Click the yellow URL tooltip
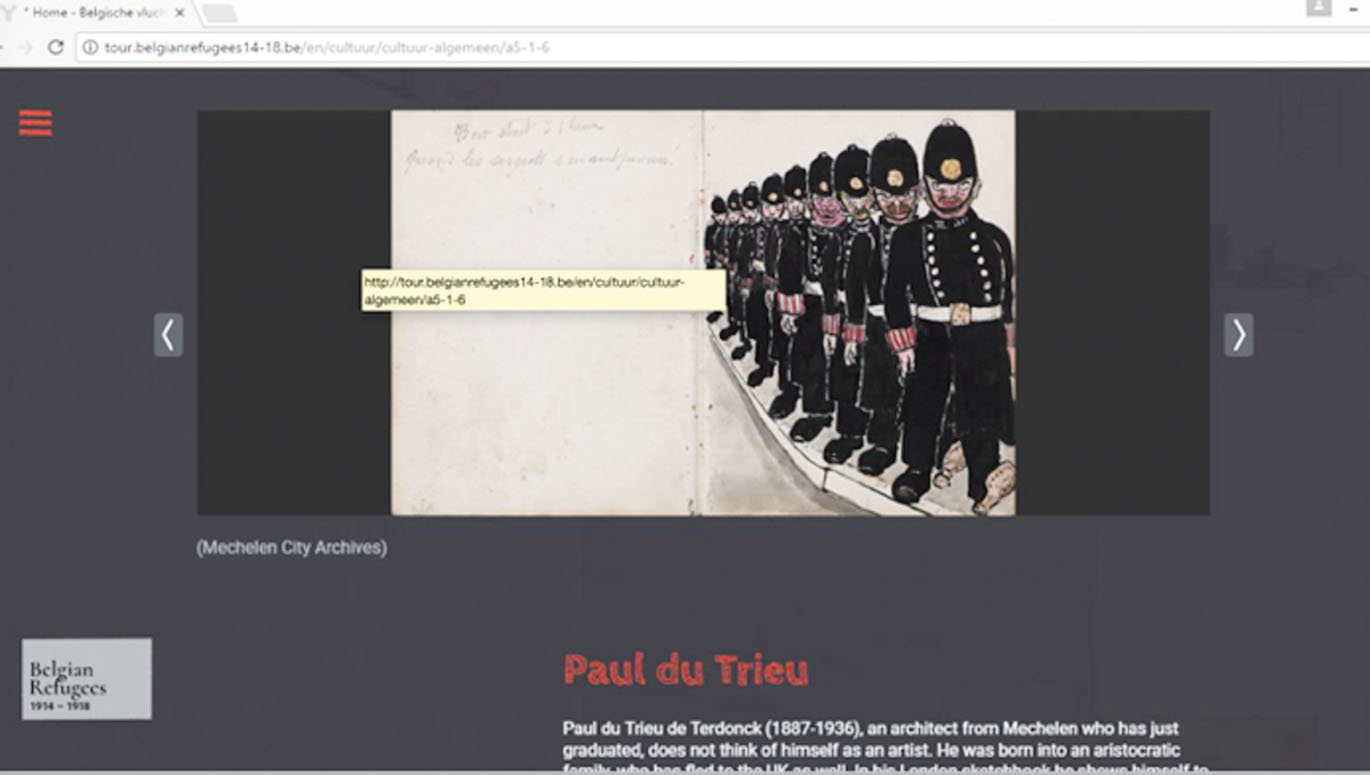 [x=543, y=290]
